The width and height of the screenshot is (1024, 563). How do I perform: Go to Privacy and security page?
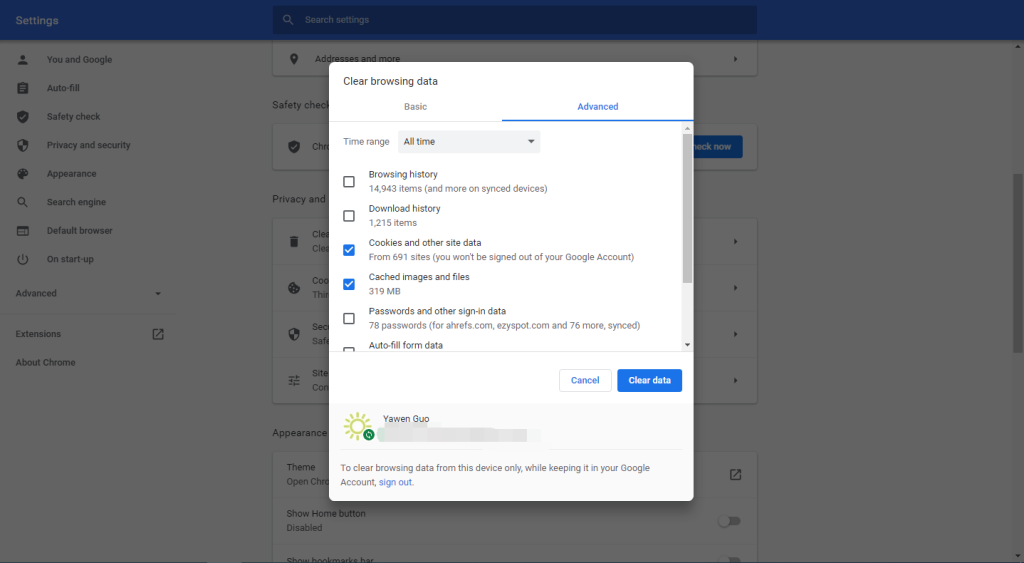click(88, 145)
